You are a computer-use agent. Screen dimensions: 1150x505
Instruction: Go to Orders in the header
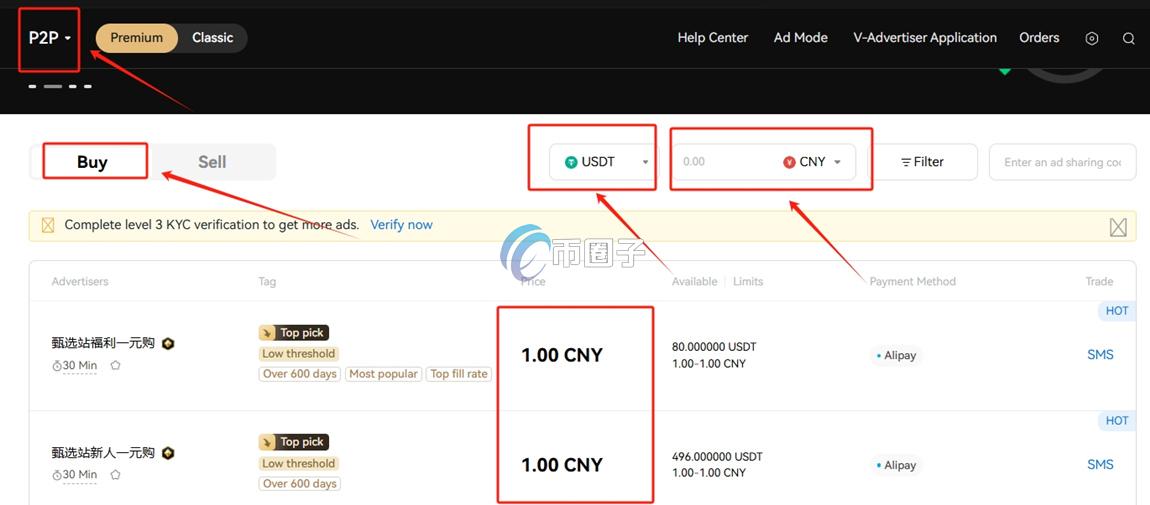tap(1039, 38)
